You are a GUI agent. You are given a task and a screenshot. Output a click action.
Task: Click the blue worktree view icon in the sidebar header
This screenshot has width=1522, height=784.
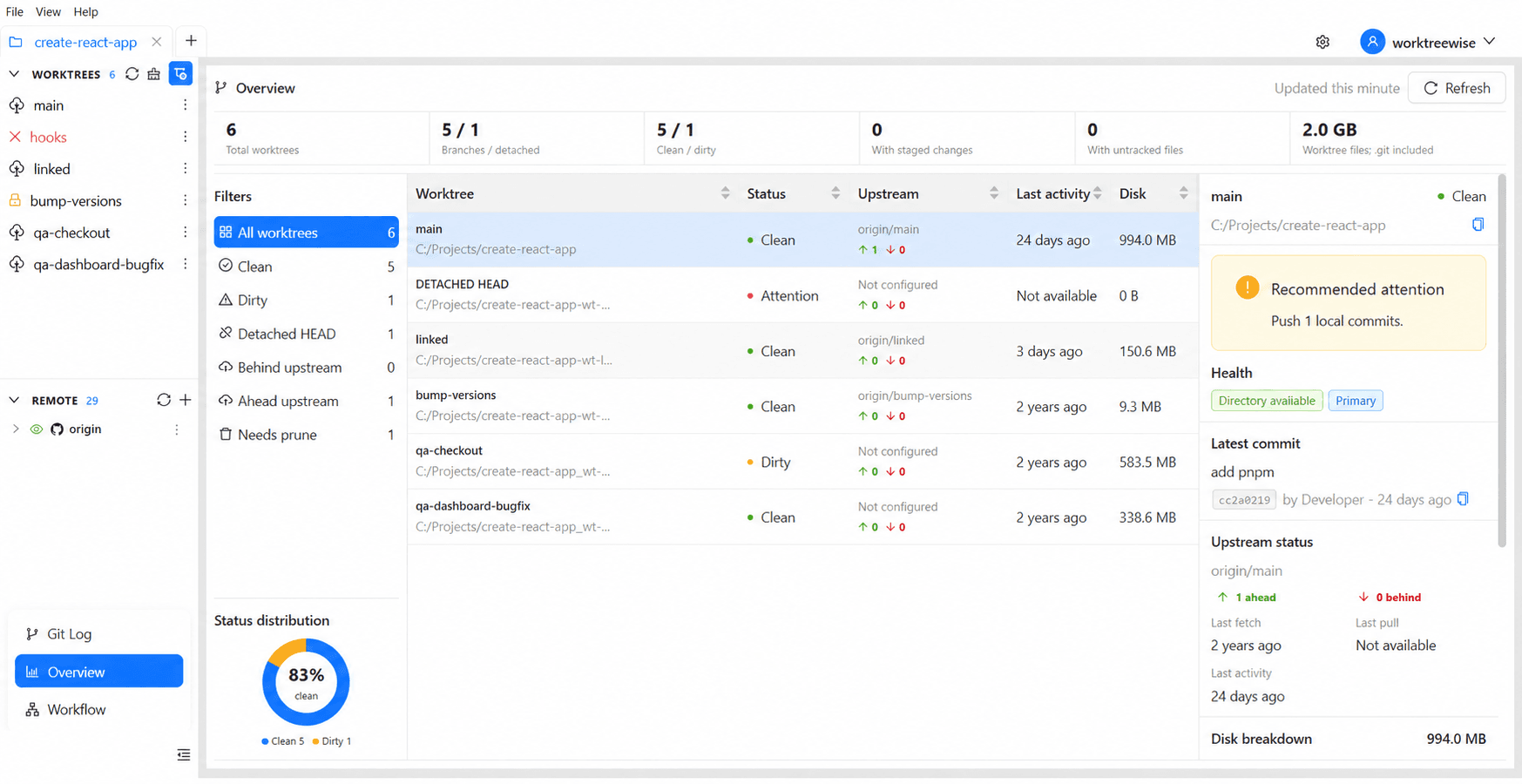pyautogui.click(x=180, y=74)
